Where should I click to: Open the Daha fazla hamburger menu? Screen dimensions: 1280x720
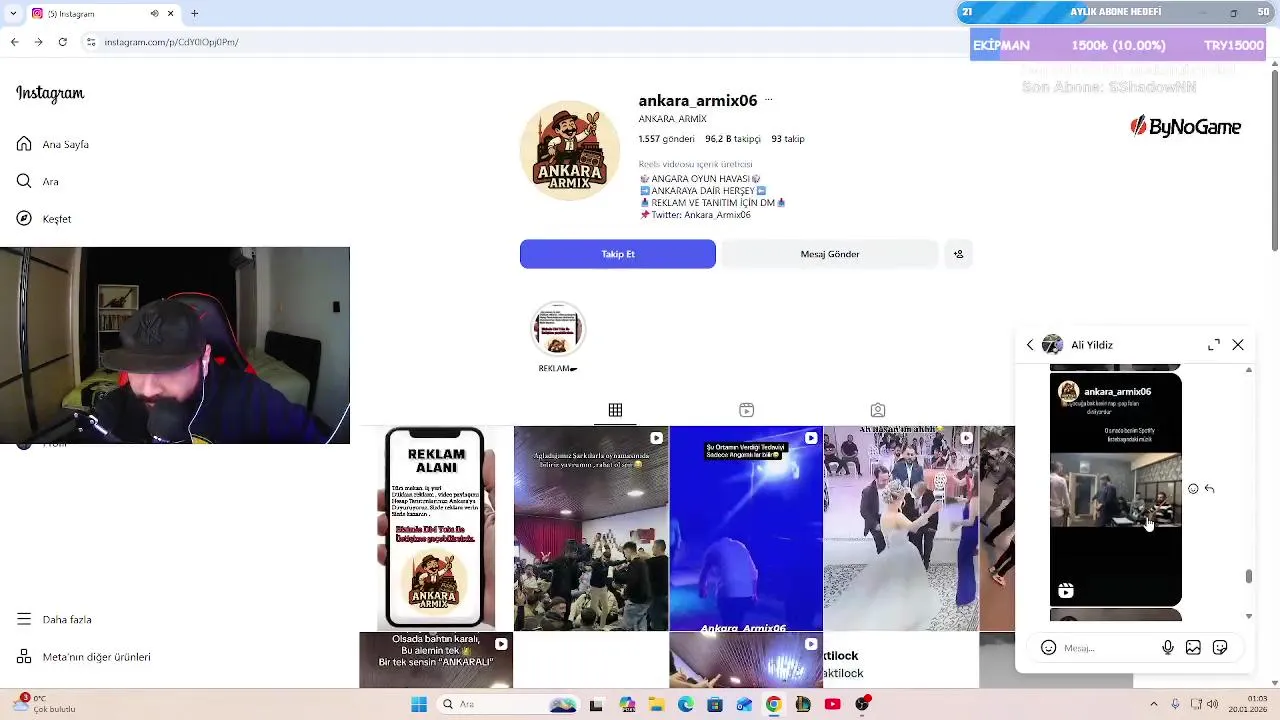(24, 619)
